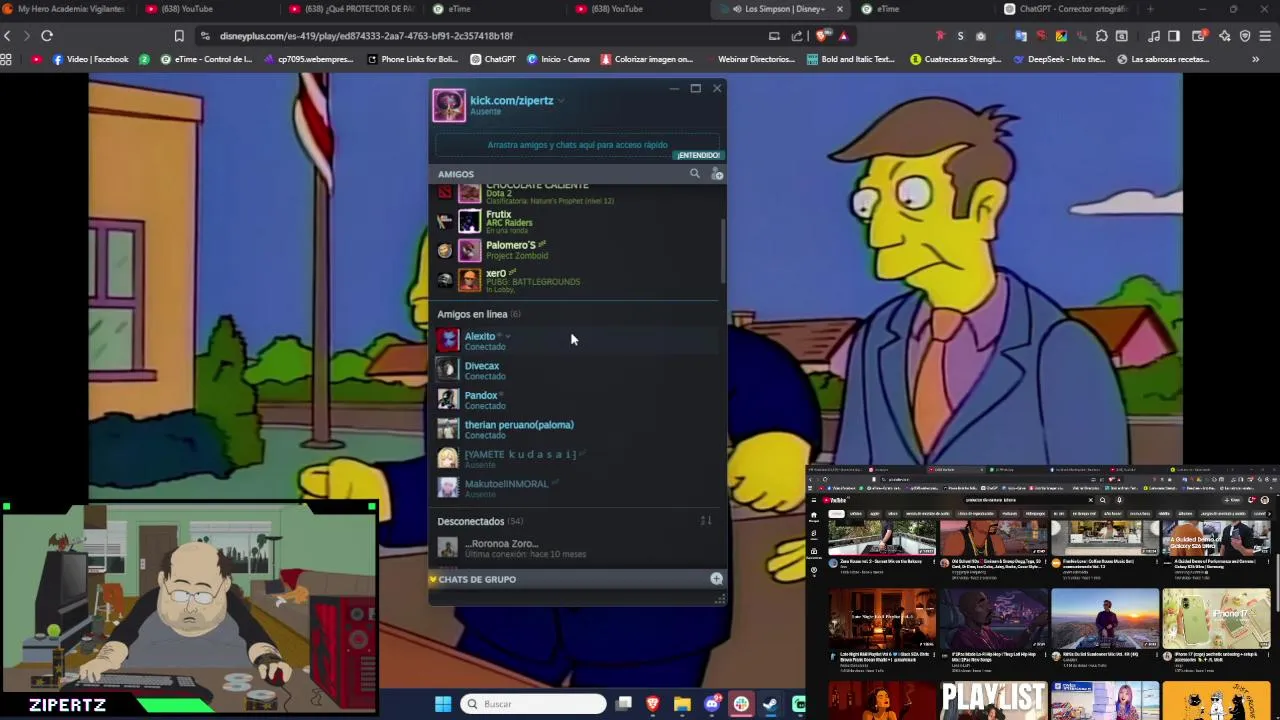The height and width of the screenshot is (720, 1280).
Task: Open ChatGPT bookmark in bookmarks bar
Action: pyautogui.click(x=493, y=59)
